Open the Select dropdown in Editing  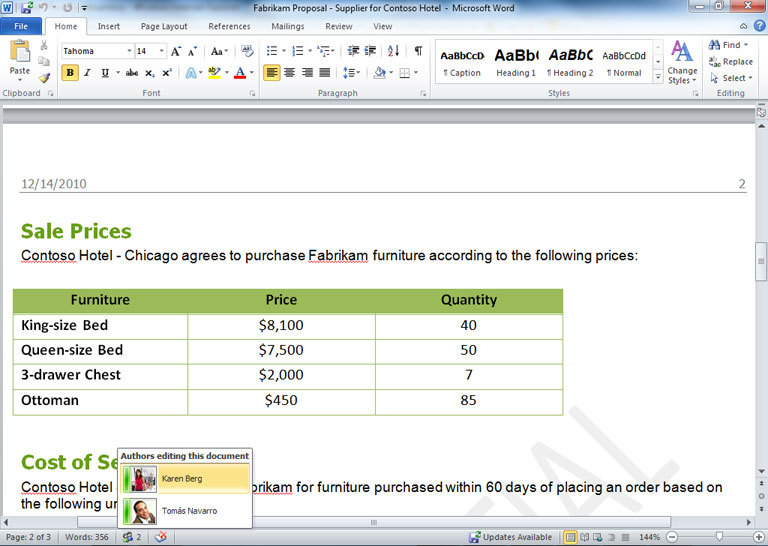(730, 78)
